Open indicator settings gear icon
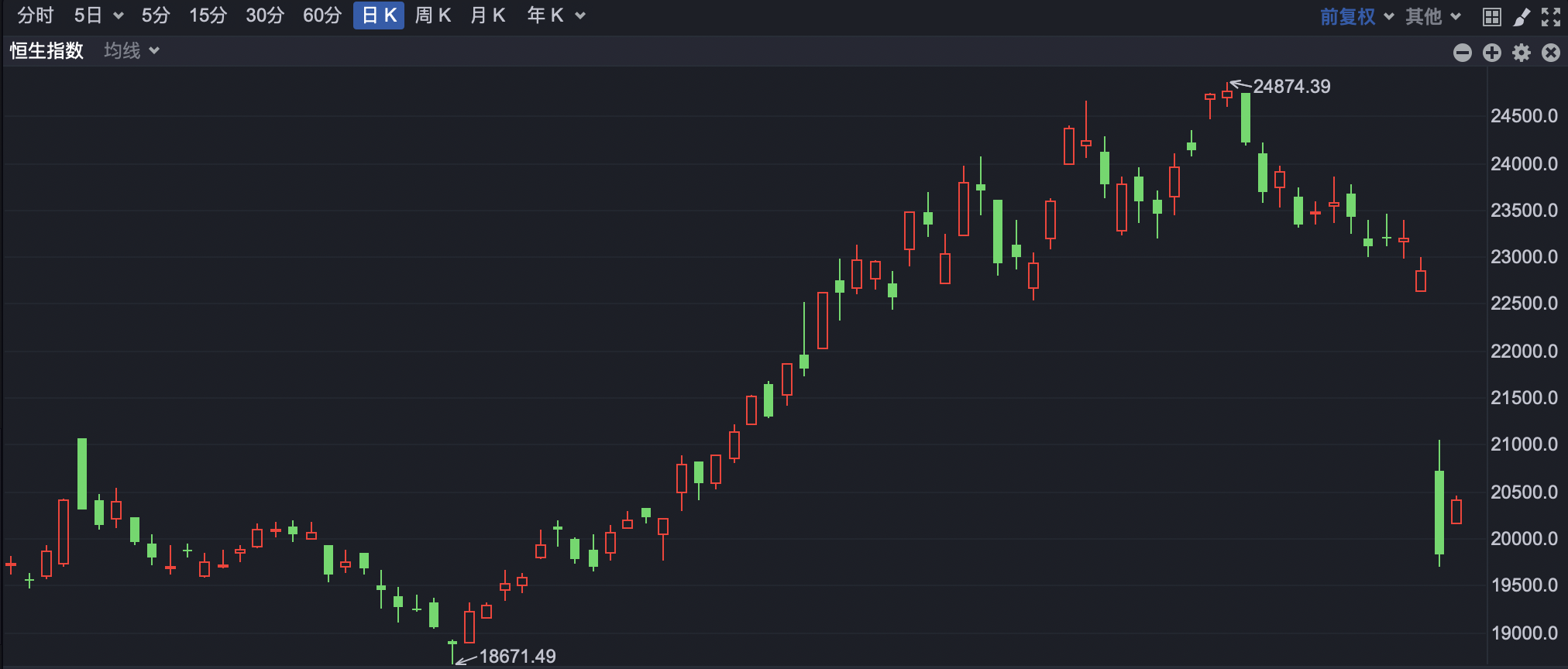Viewport: 1568px width, 669px height. click(1522, 53)
